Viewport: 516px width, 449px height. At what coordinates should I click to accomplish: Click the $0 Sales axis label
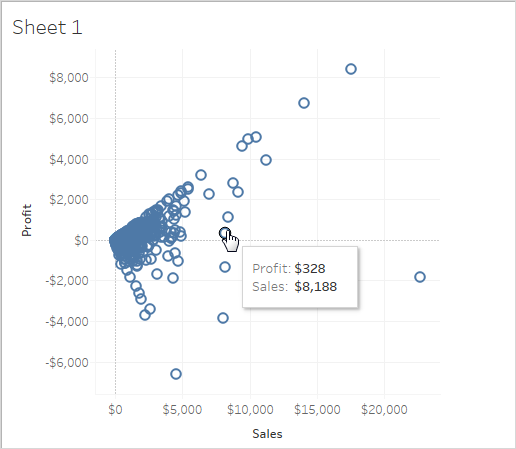[x=115, y=410]
